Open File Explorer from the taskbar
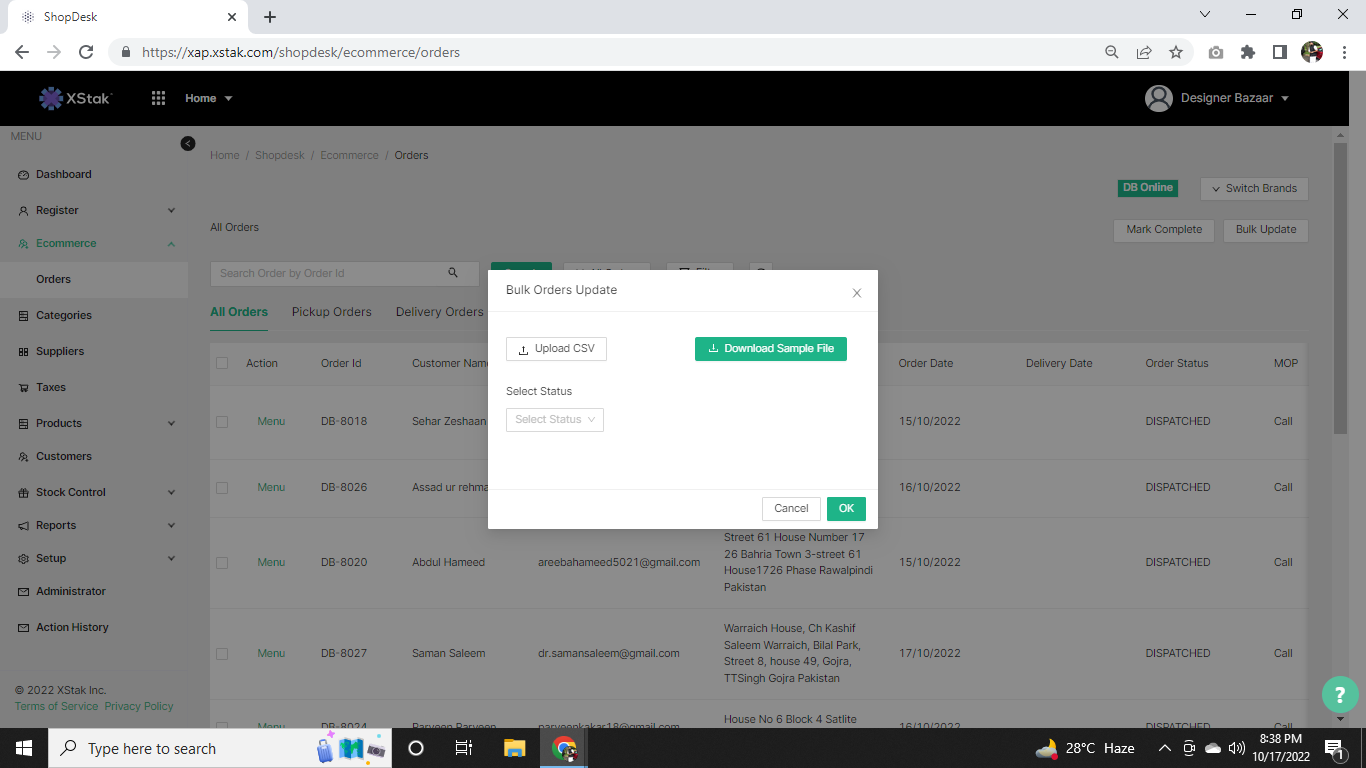Viewport: 1366px width, 768px height. tap(514, 748)
